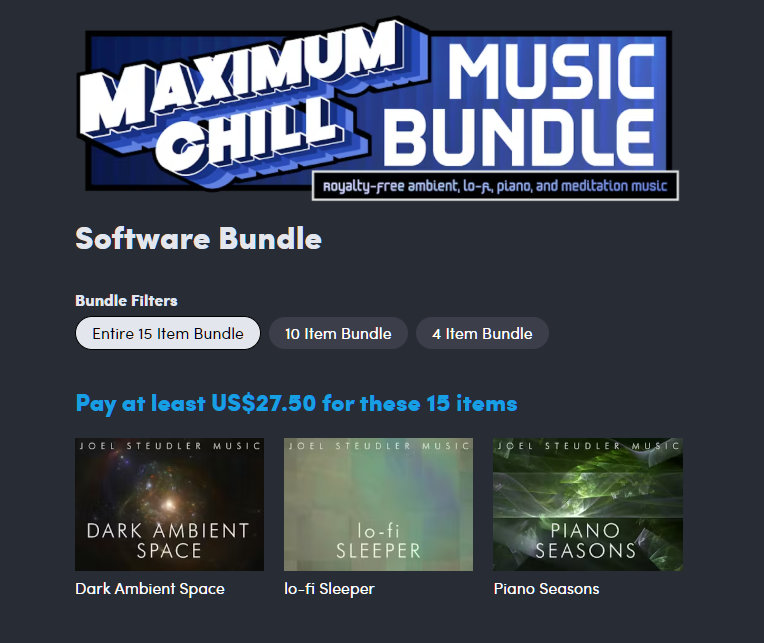The height and width of the screenshot is (643, 764).
Task: Click Joel Steudler Music text on Dark Ambient cover
Action: point(170,446)
